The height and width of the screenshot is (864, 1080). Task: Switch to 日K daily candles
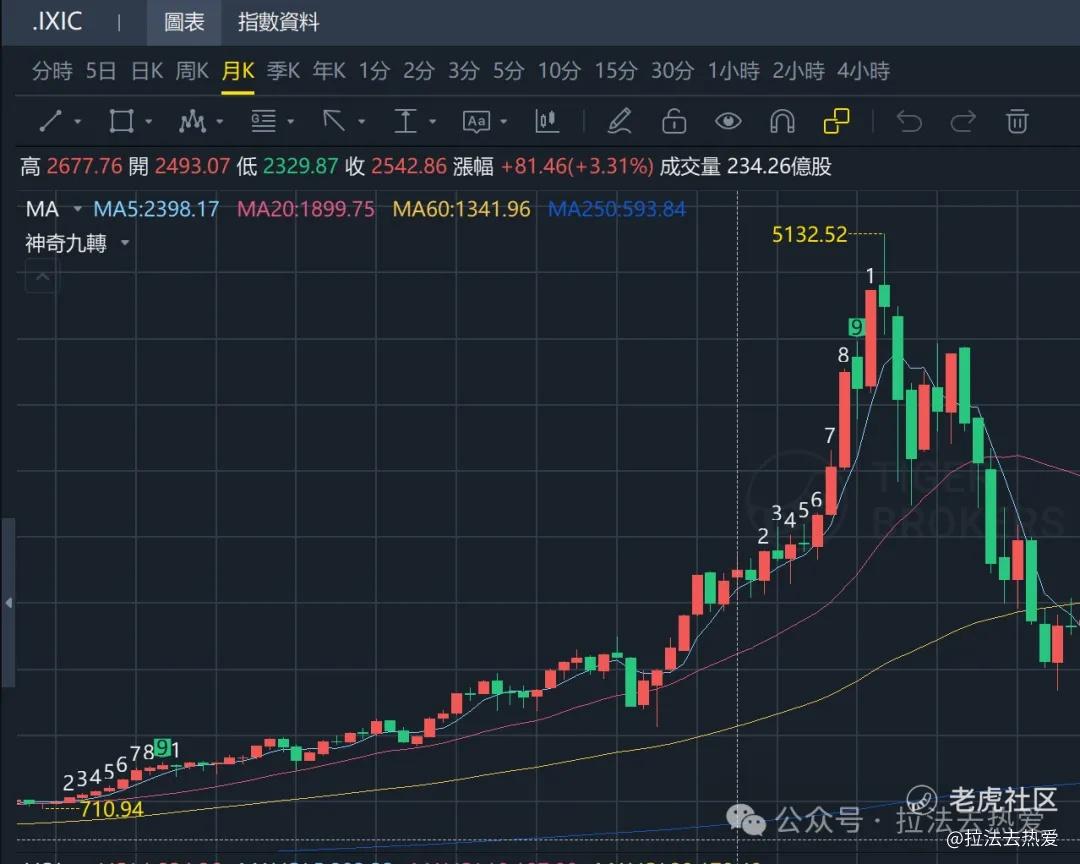pos(147,70)
